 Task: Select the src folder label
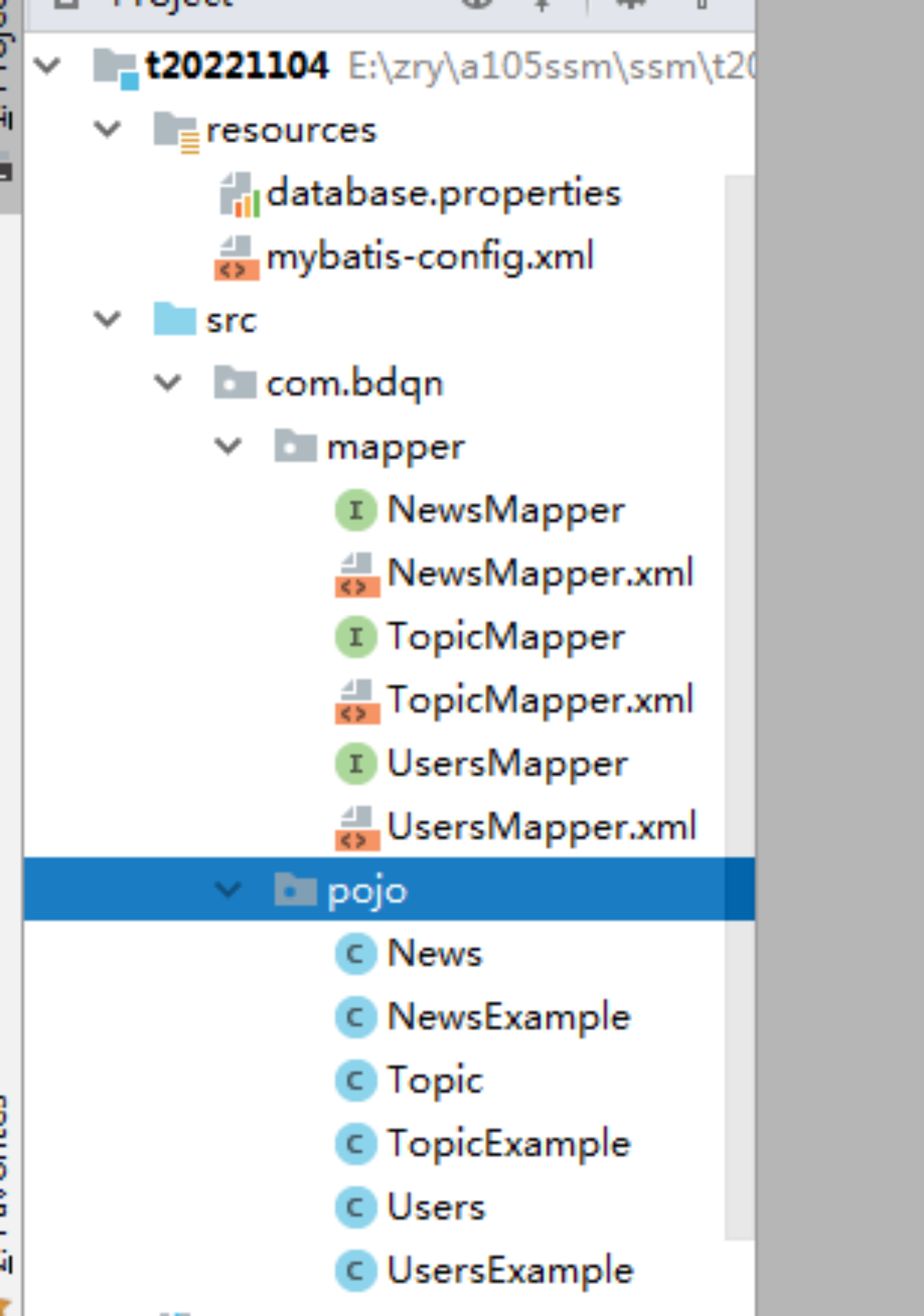[x=231, y=320]
